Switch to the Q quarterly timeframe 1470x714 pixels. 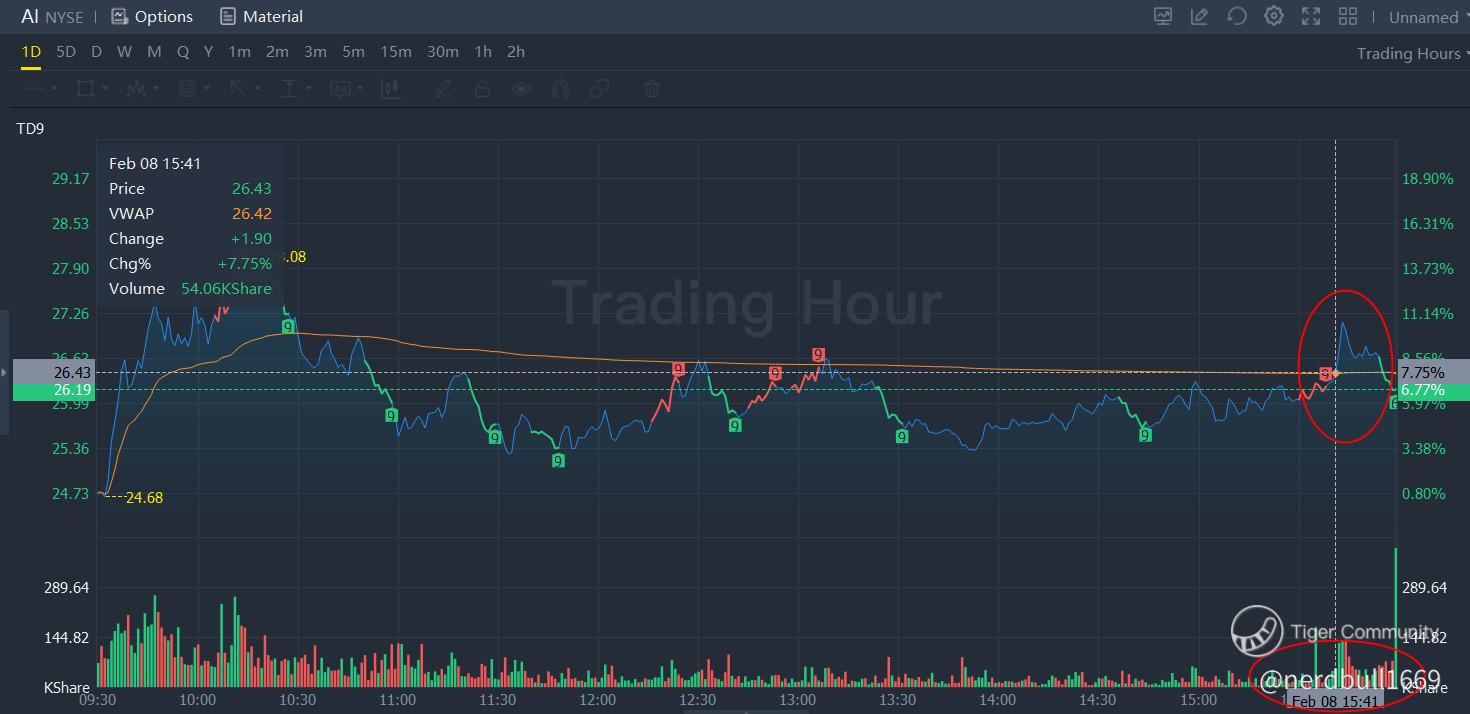coord(183,52)
